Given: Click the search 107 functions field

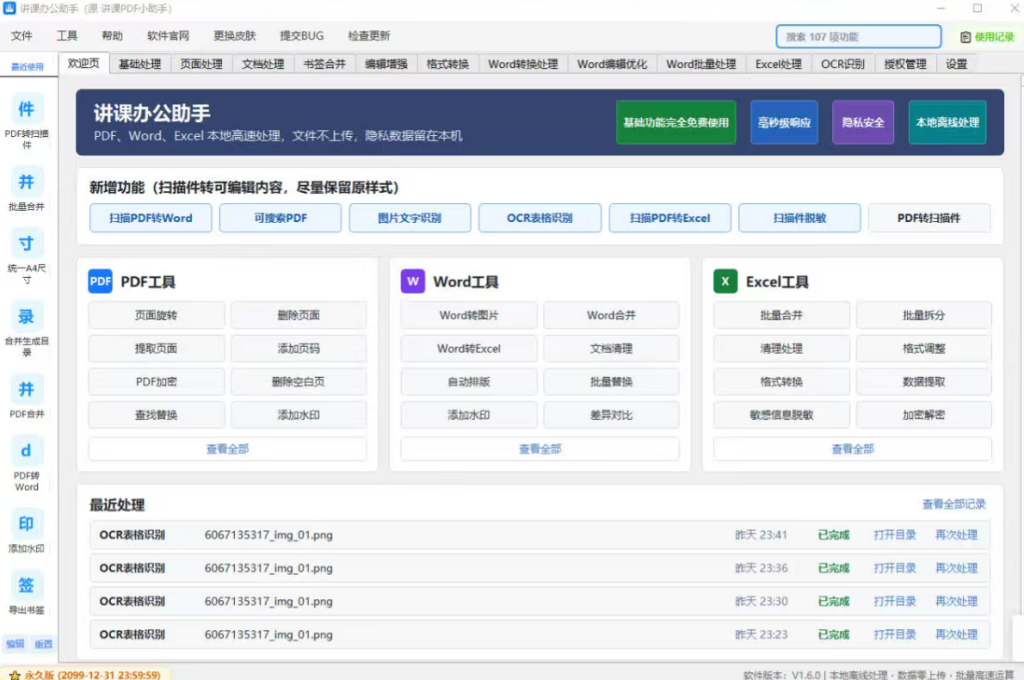Looking at the screenshot, I should pyautogui.click(x=858, y=37).
